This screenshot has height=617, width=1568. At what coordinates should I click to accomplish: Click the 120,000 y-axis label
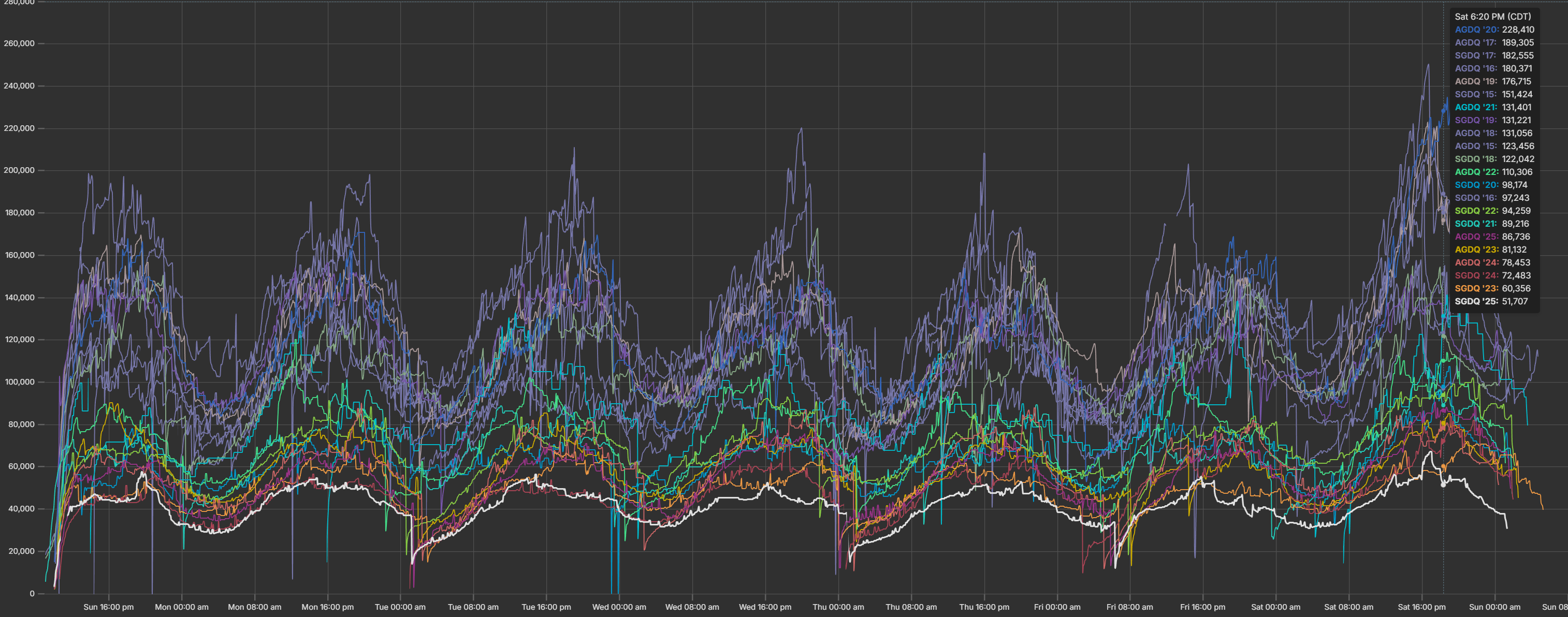coord(20,340)
